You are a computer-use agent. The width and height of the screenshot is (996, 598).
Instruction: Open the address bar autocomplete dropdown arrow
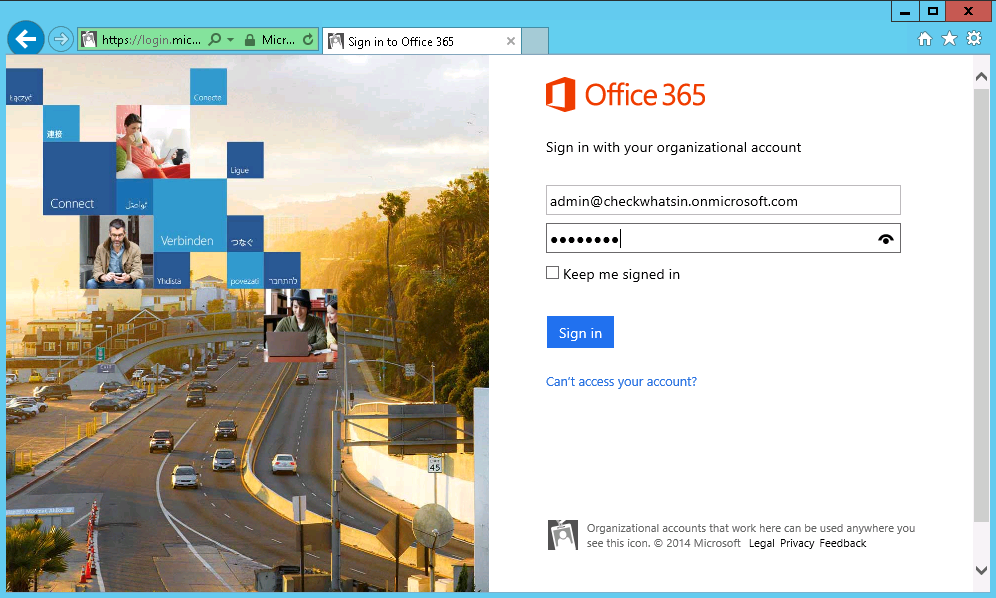(x=230, y=39)
